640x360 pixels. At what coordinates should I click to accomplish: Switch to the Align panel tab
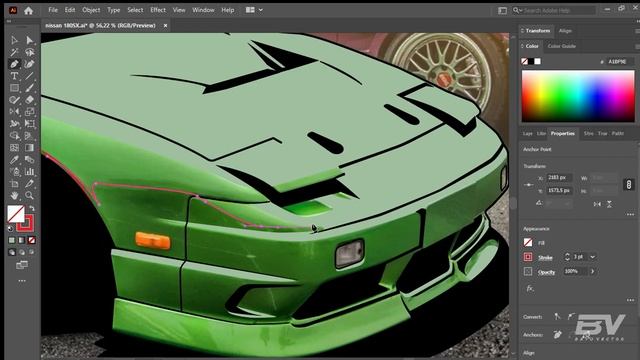coord(565,31)
